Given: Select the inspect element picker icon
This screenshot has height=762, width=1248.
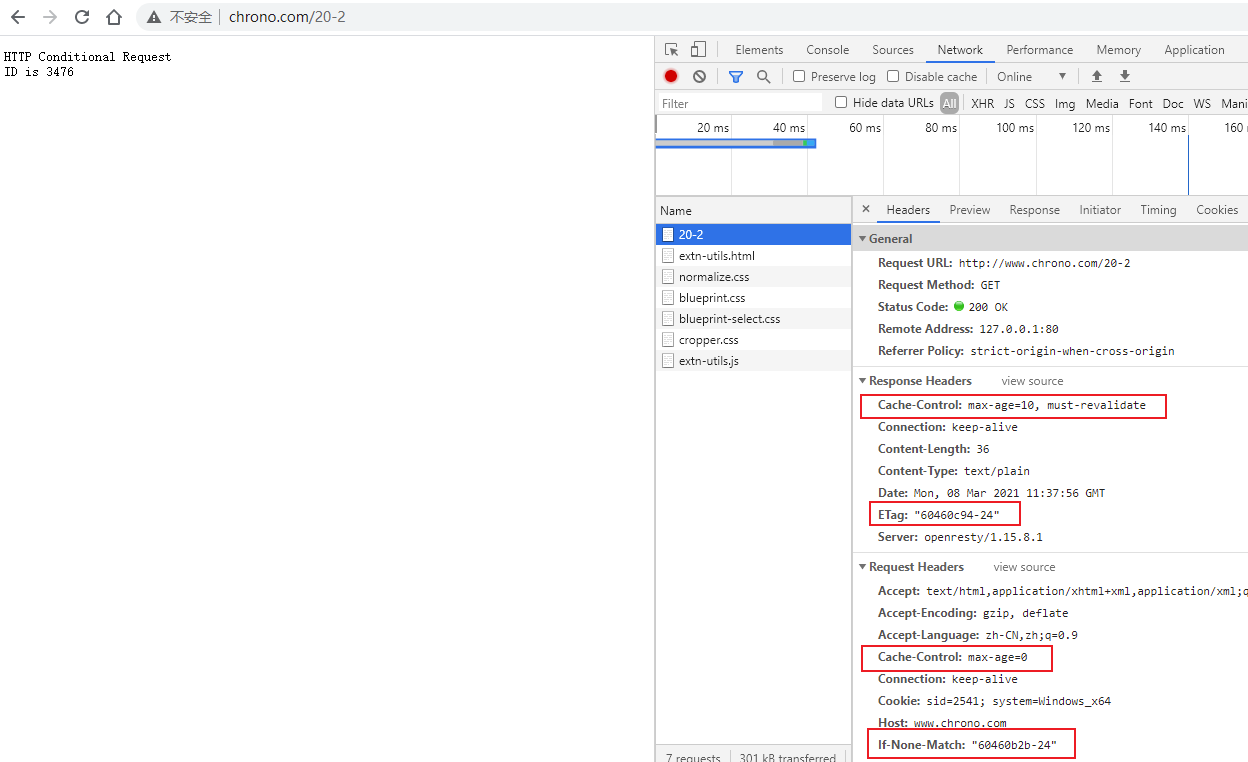Looking at the screenshot, I should (x=672, y=50).
